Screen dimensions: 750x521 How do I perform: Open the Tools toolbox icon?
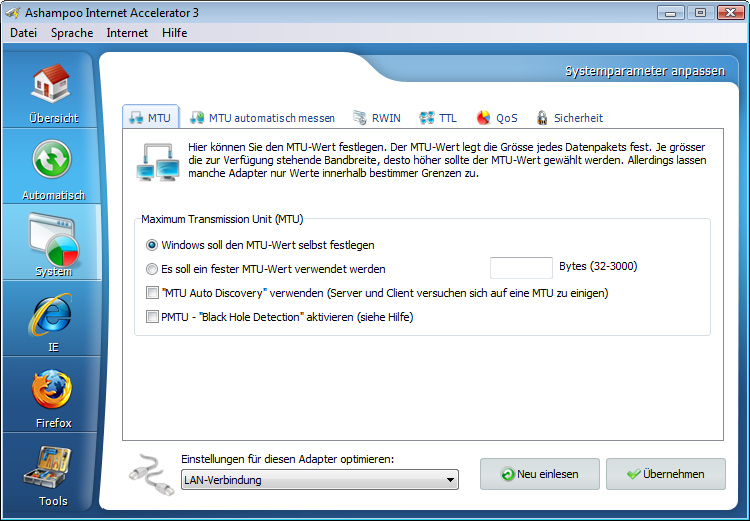click(53, 470)
